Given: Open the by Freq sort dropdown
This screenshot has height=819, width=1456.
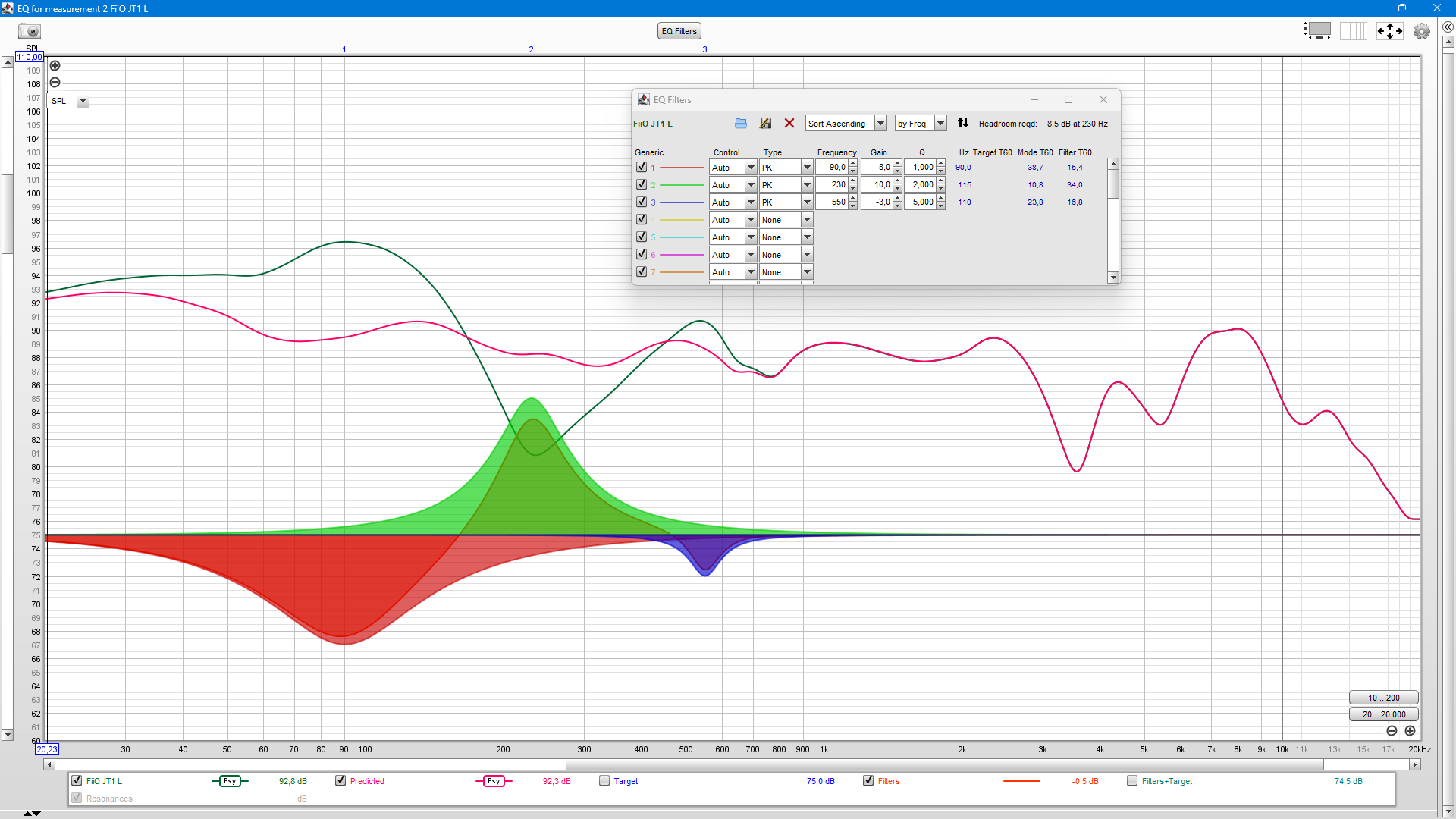Looking at the screenshot, I should pos(921,124).
